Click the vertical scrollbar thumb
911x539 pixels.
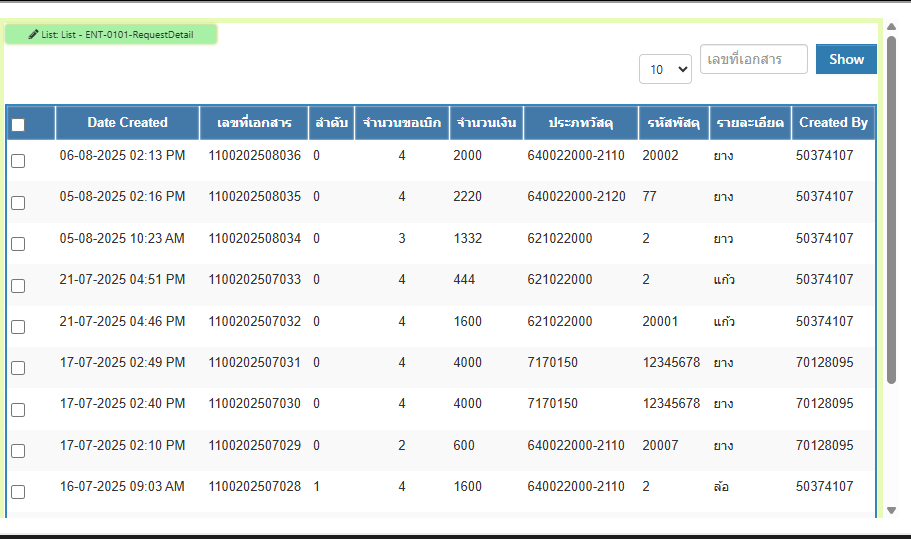point(892,210)
